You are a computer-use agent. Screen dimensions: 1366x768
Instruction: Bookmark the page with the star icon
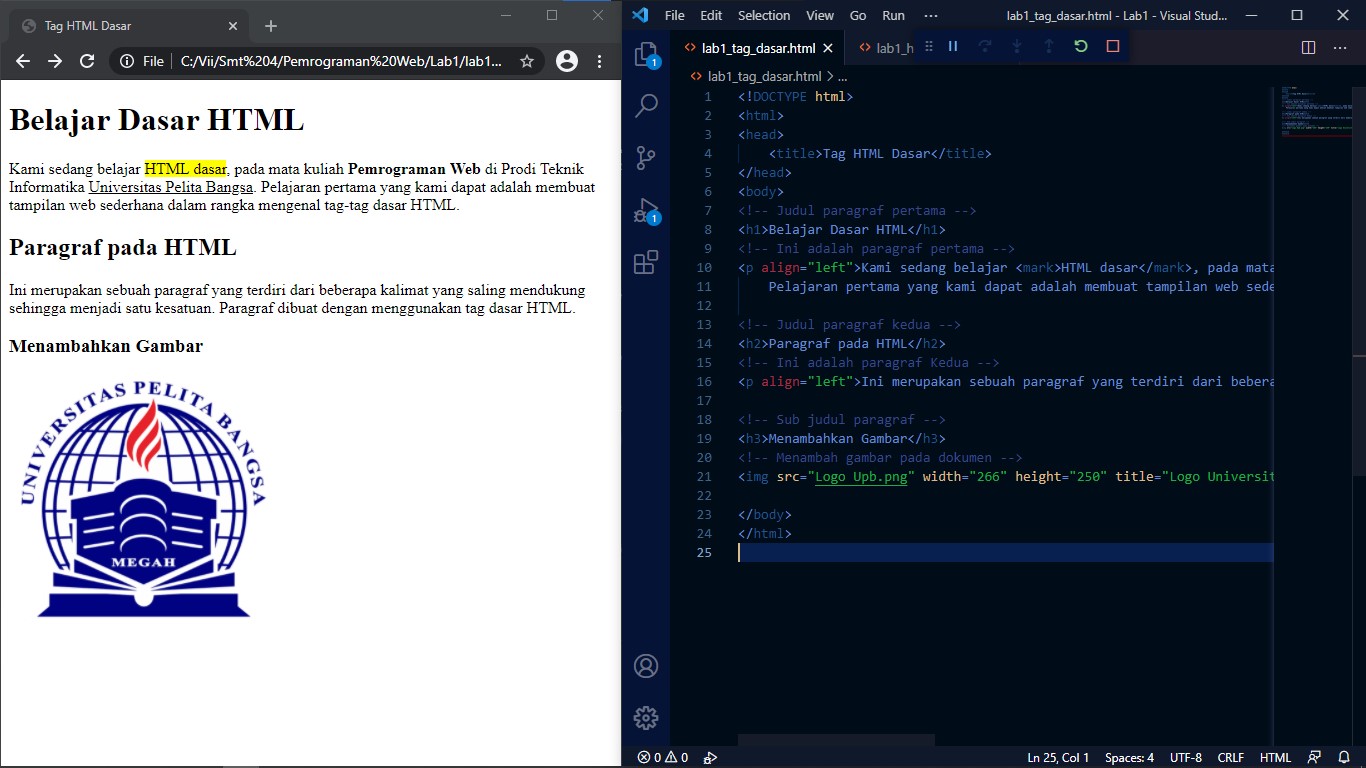tap(526, 60)
